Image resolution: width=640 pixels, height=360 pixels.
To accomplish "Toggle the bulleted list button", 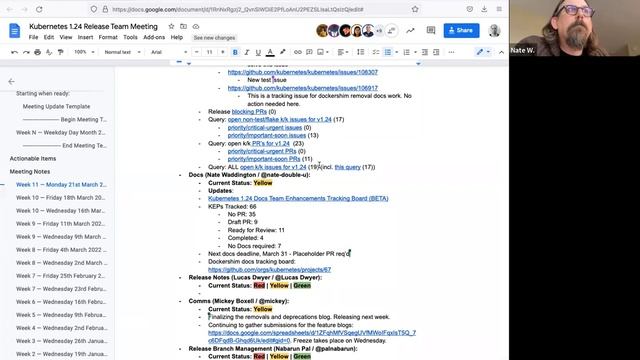I will [x=388, y=52].
